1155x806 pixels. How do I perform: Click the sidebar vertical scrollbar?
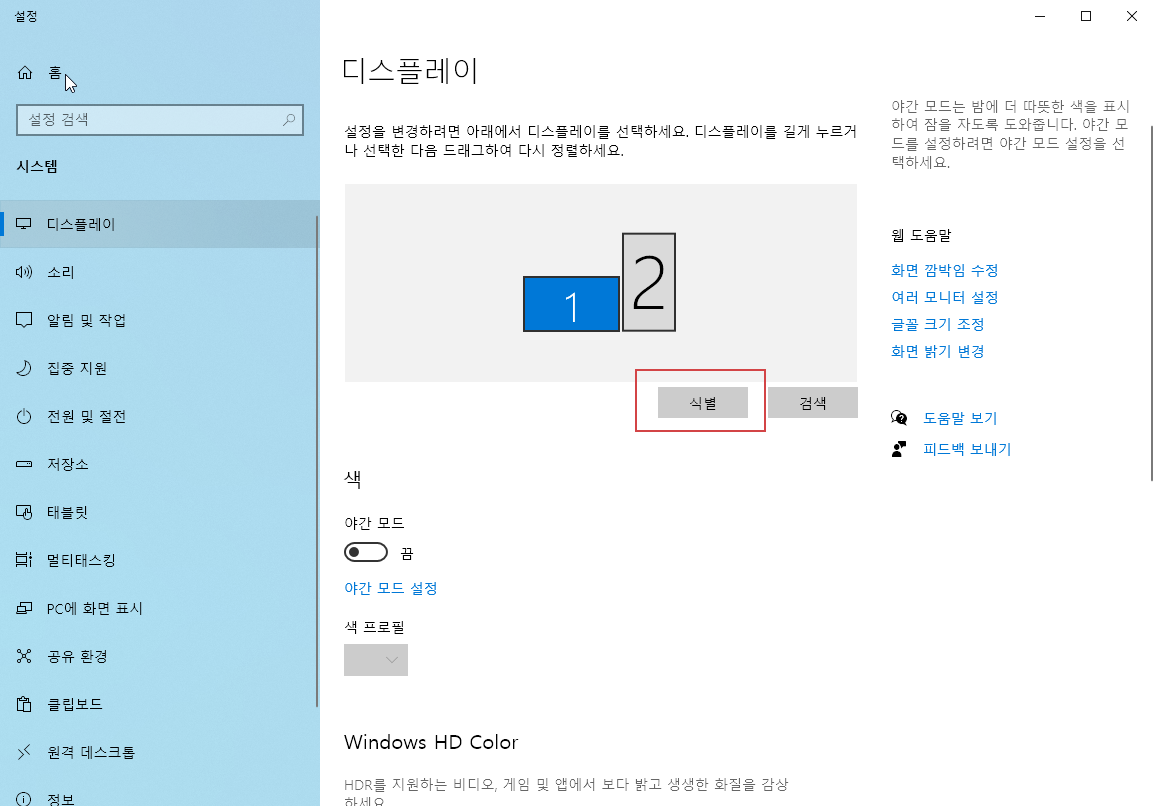[317, 460]
